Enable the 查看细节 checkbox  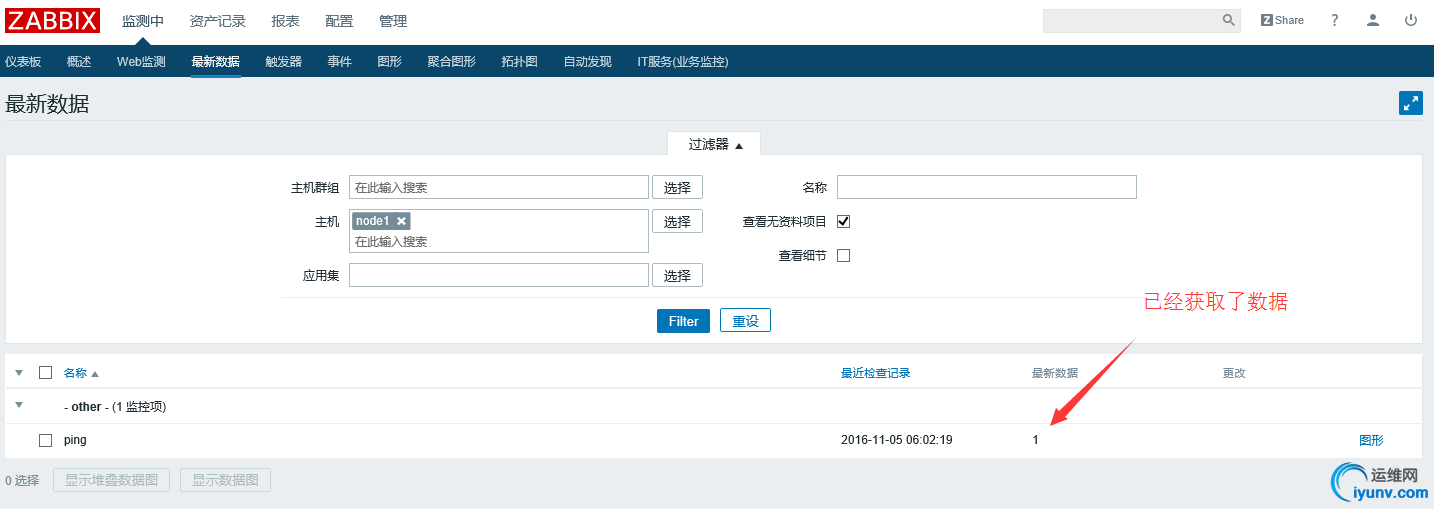click(x=843, y=255)
